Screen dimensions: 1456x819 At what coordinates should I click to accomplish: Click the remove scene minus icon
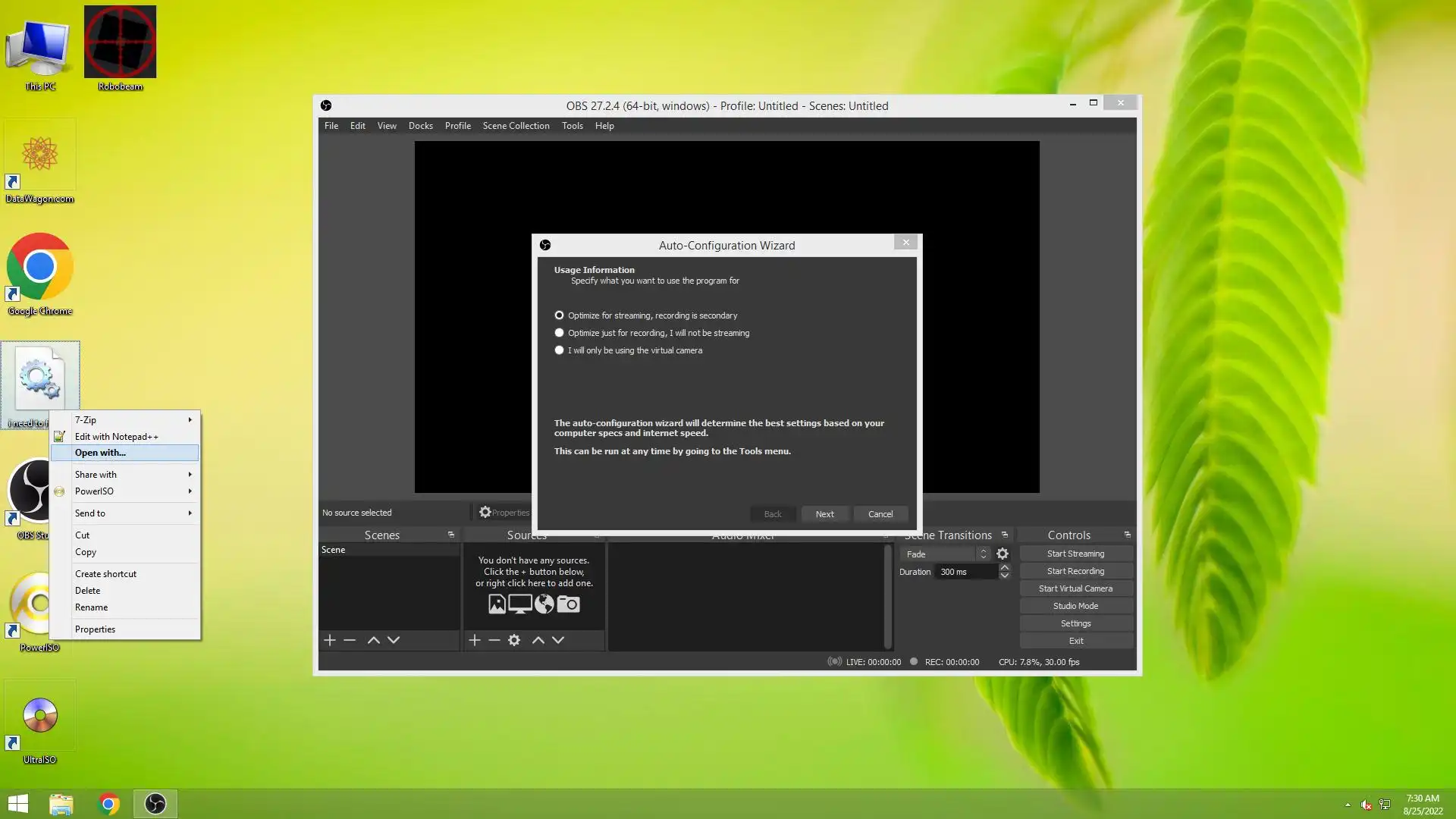[350, 640]
